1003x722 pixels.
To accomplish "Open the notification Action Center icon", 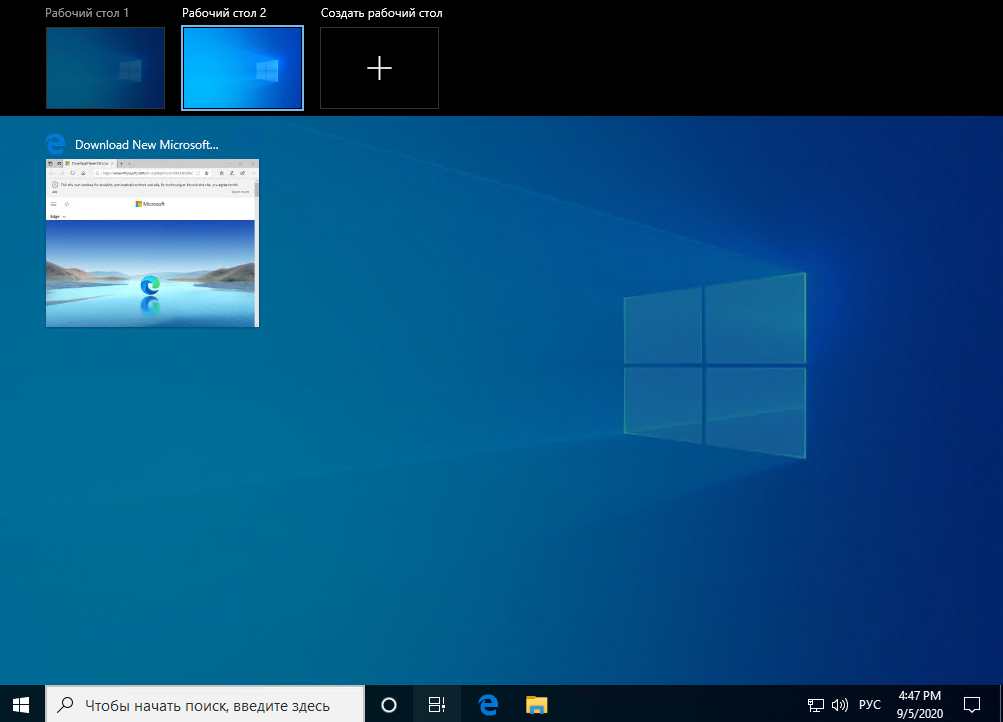I will click(x=971, y=704).
